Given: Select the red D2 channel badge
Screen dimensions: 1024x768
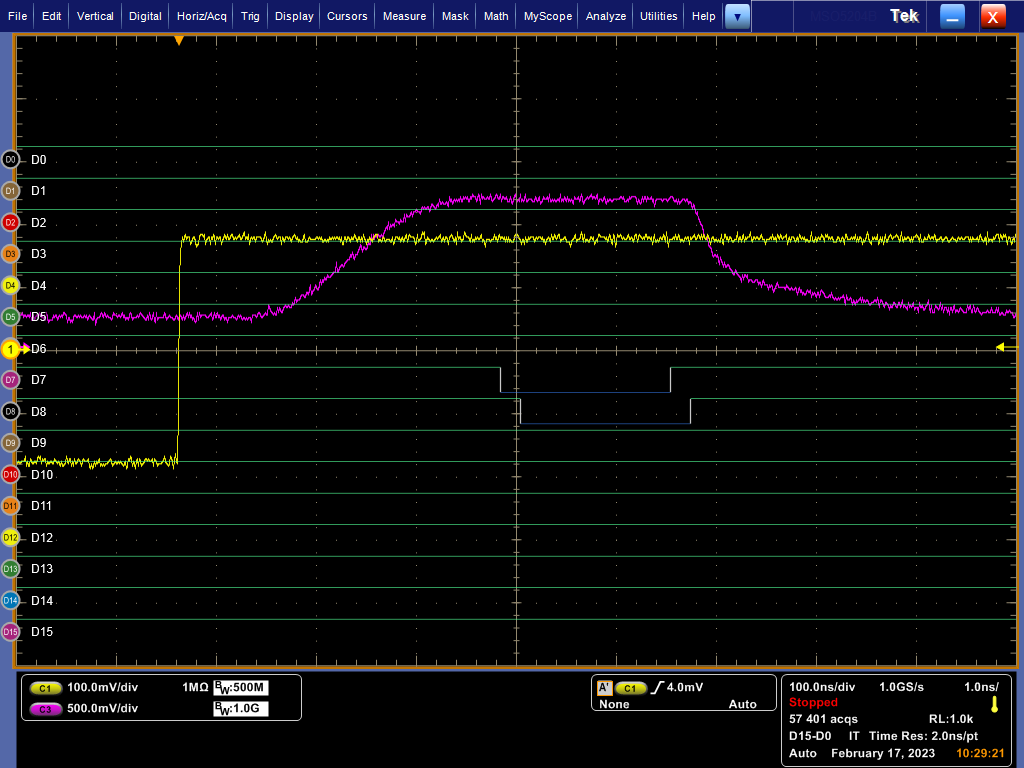Looking at the screenshot, I should click(x=11, y=222).
